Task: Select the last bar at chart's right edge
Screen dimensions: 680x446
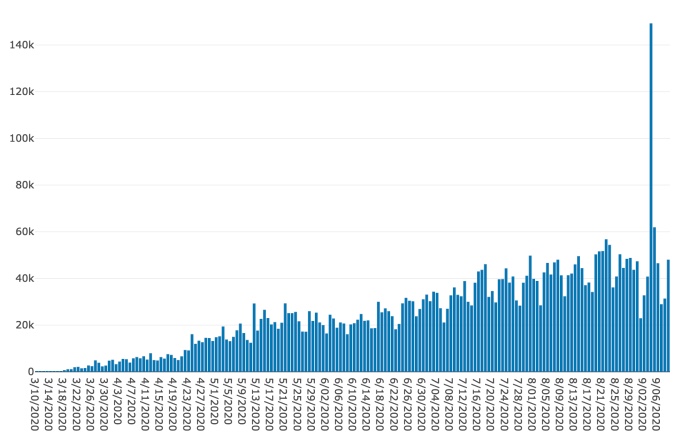Action: click(668, 316)
